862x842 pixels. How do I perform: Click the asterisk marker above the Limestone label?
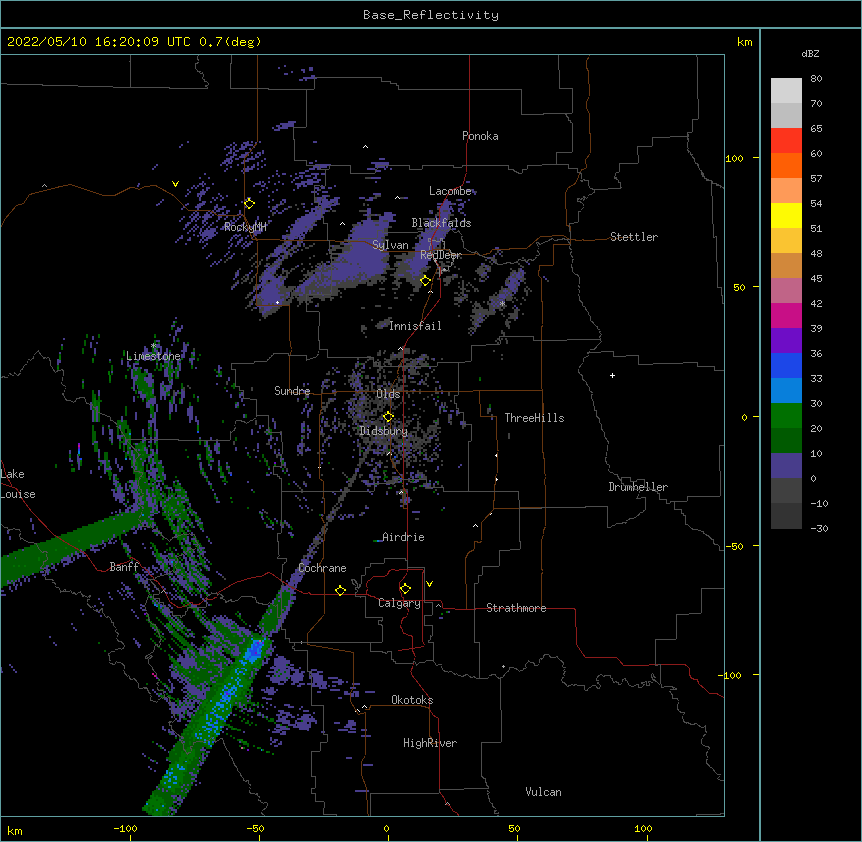click(154, 346)
